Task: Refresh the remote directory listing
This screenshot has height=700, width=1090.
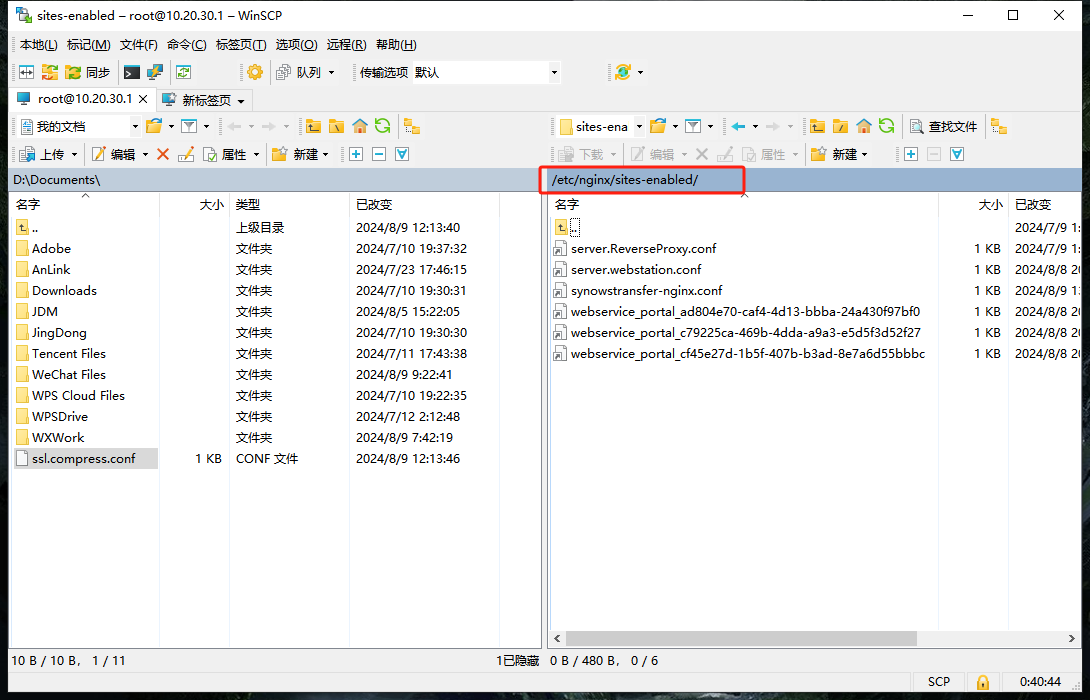Action: click(x=886, y=126)
